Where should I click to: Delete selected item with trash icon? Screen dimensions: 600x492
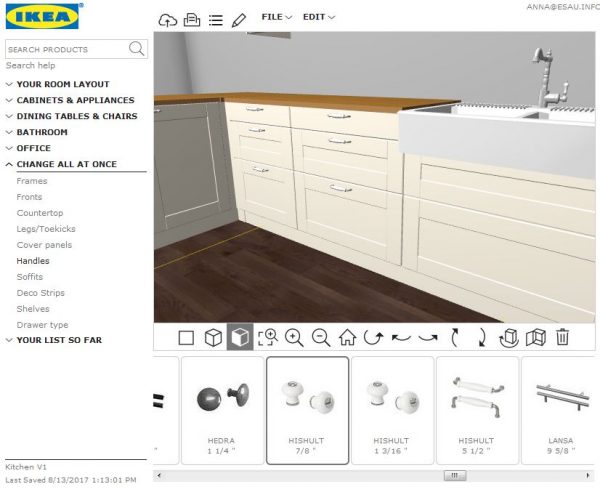[x=562, y=338]
